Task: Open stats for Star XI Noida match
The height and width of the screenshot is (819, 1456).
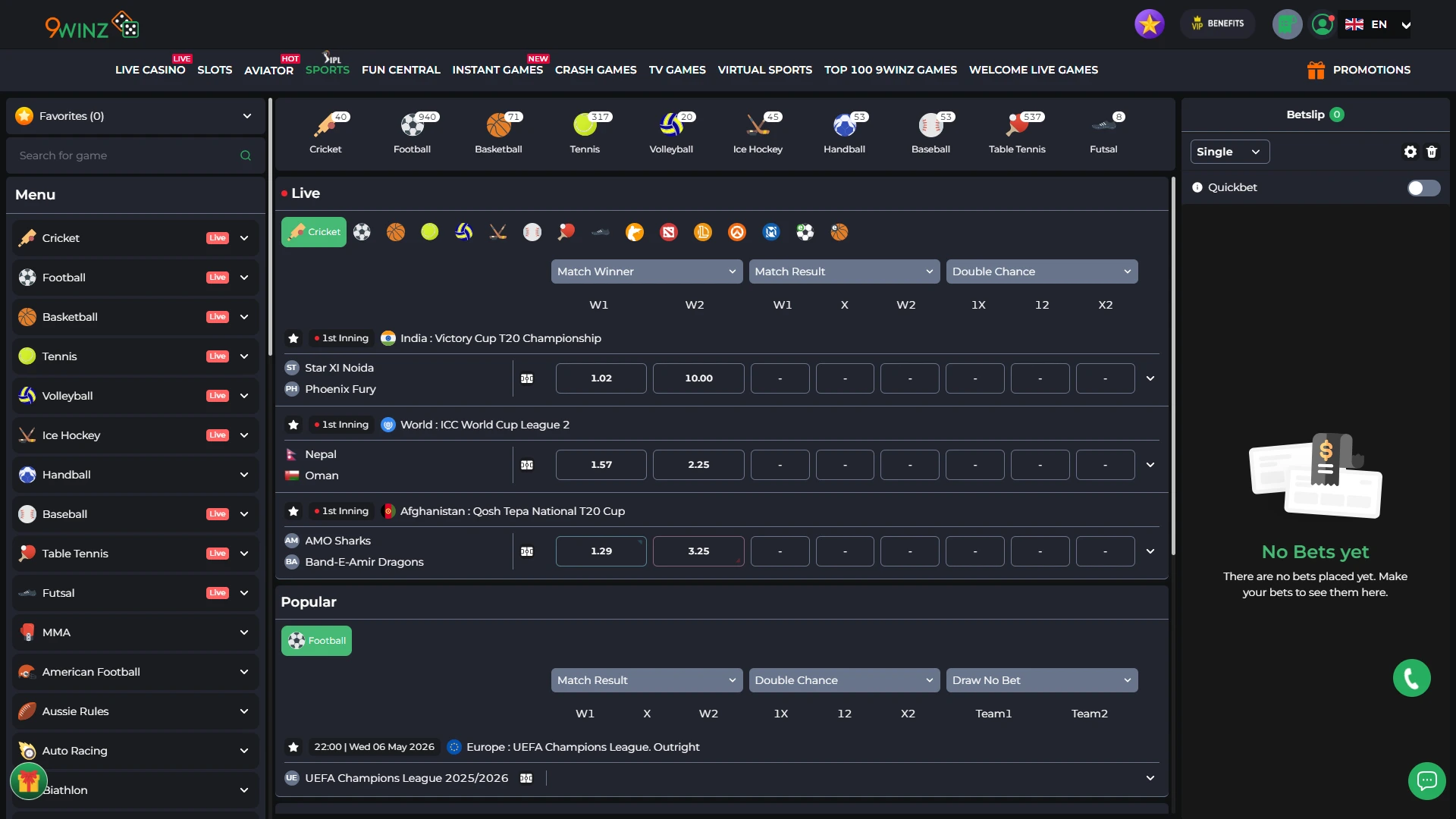Action: pyautogui.click(x=527, y=378)
